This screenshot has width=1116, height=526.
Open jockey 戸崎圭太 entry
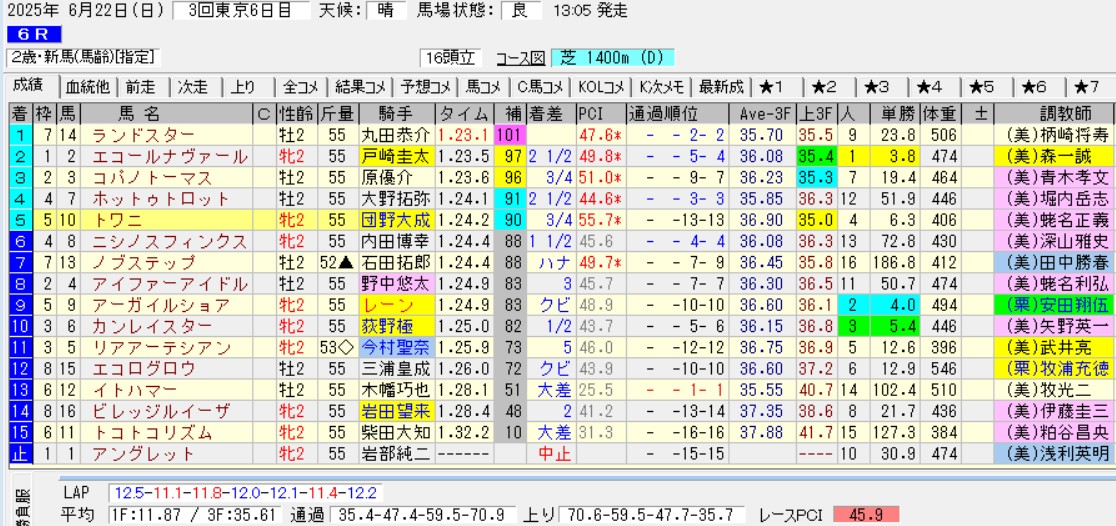point(396,156)
